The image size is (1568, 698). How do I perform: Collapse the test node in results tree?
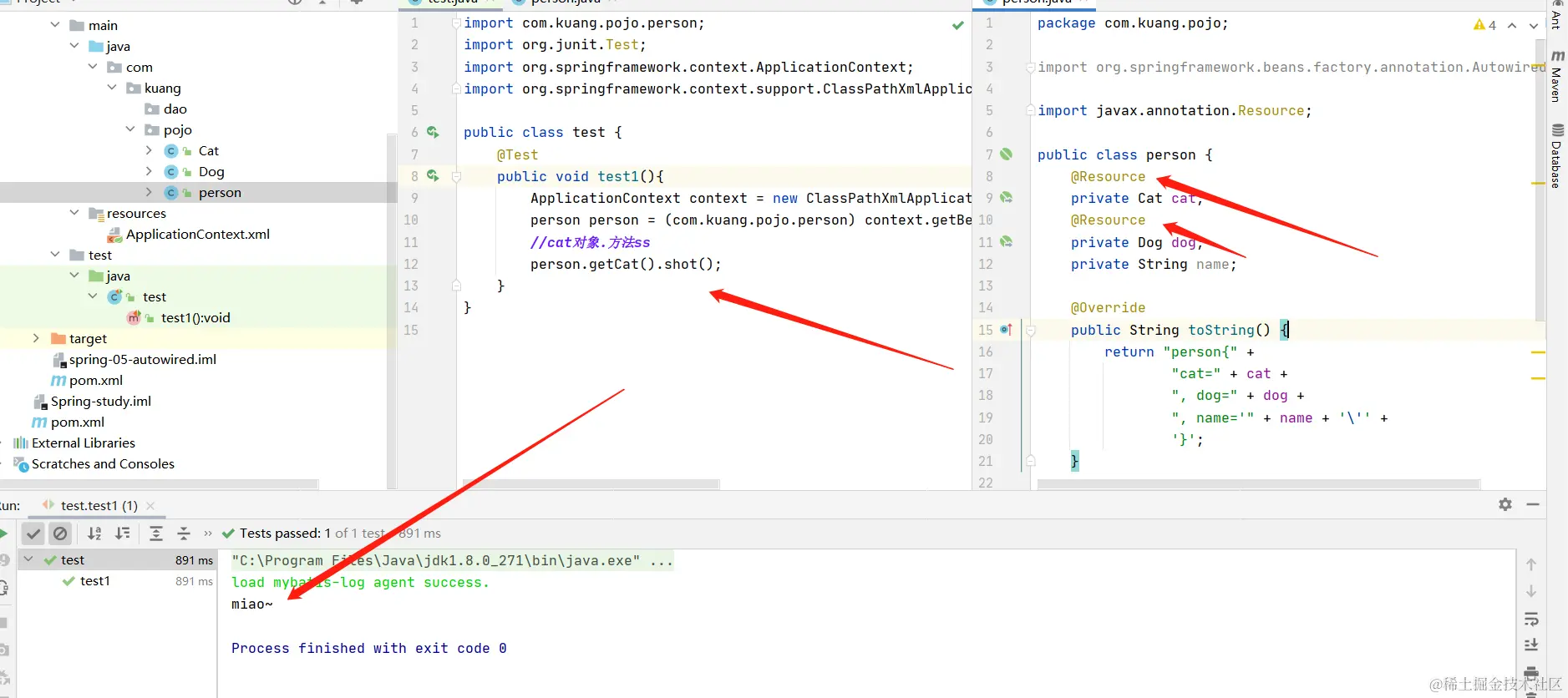[x=28, y=559]
